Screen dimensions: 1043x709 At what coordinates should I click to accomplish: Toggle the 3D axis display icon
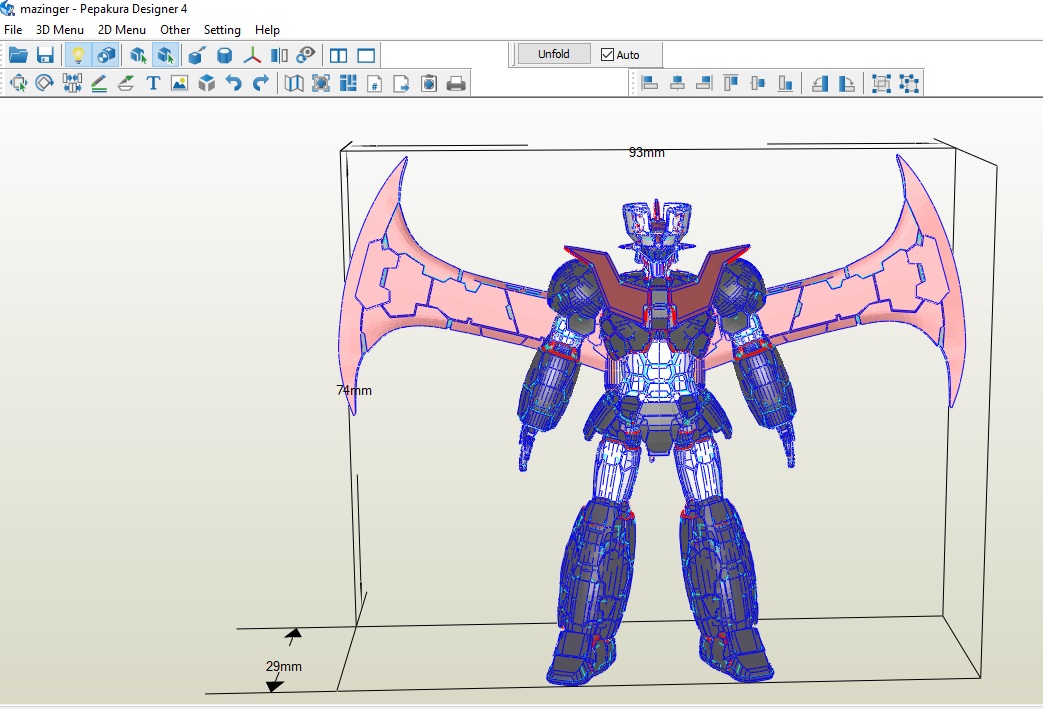252,55
